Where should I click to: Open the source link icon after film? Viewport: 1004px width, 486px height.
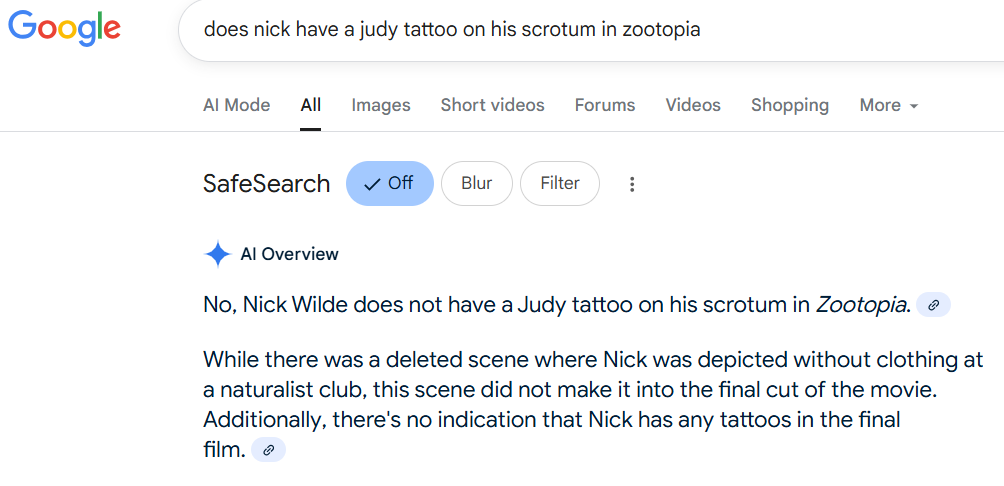pyautogui.click(x=268, y=450)
